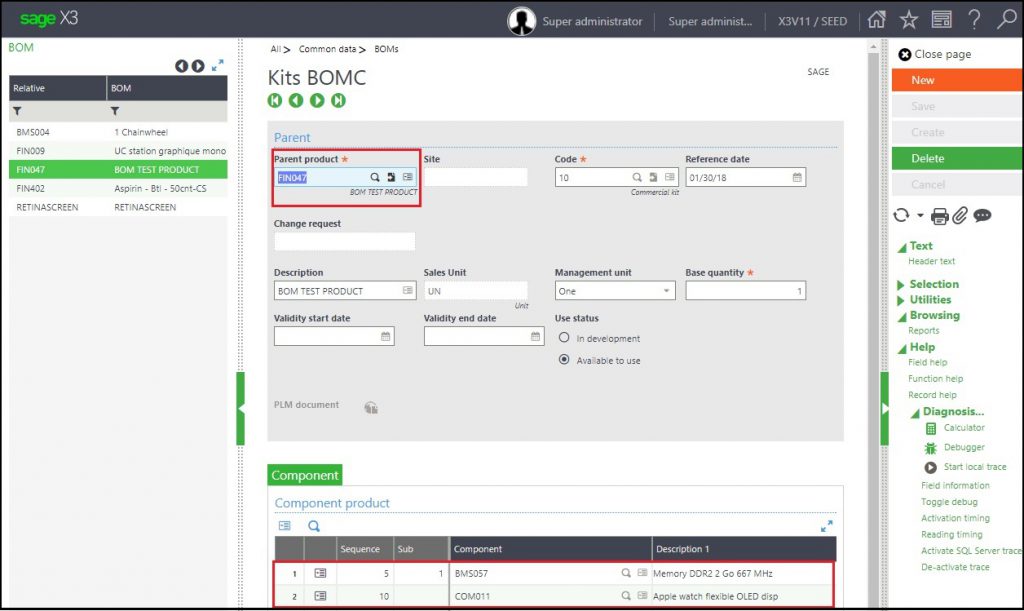Open the calendar view icon in top bar

[x=941, y=20]
